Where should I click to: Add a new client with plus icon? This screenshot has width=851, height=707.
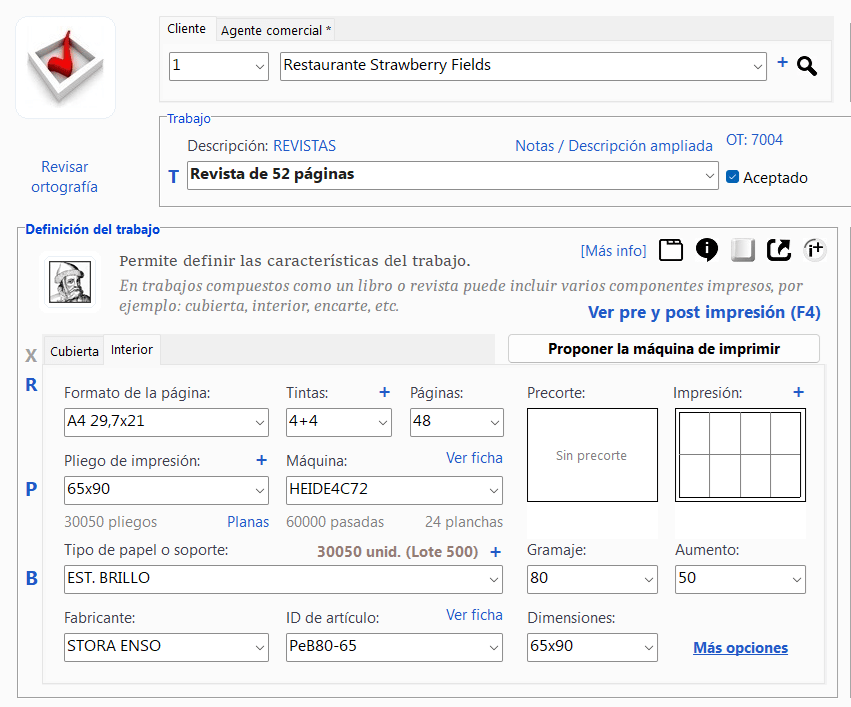(x=783, y=63)
